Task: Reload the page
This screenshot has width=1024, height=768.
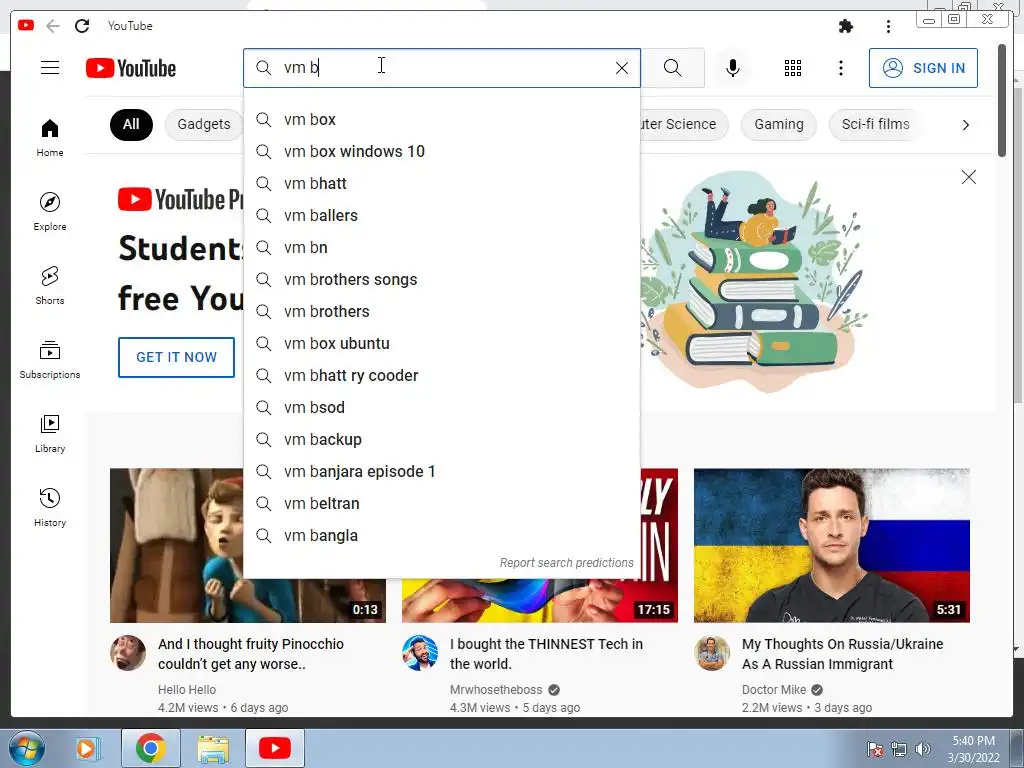Action: 82,25
